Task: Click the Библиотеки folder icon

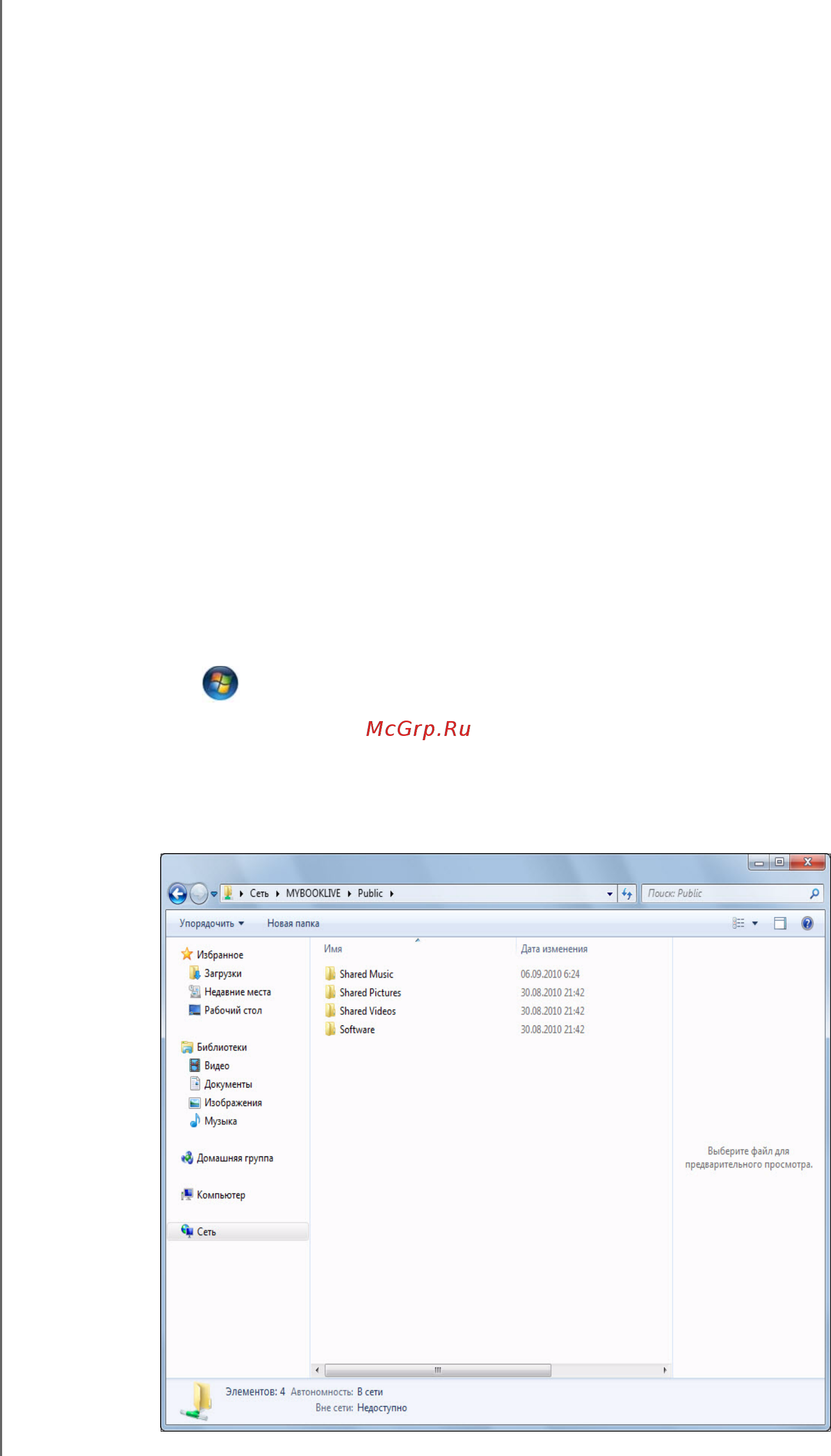Action: (187, 1047)
